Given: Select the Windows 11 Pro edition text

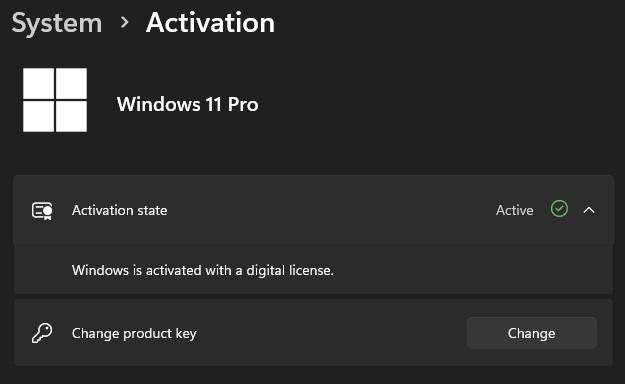Looking at the screenshot, I should point(188,104).
